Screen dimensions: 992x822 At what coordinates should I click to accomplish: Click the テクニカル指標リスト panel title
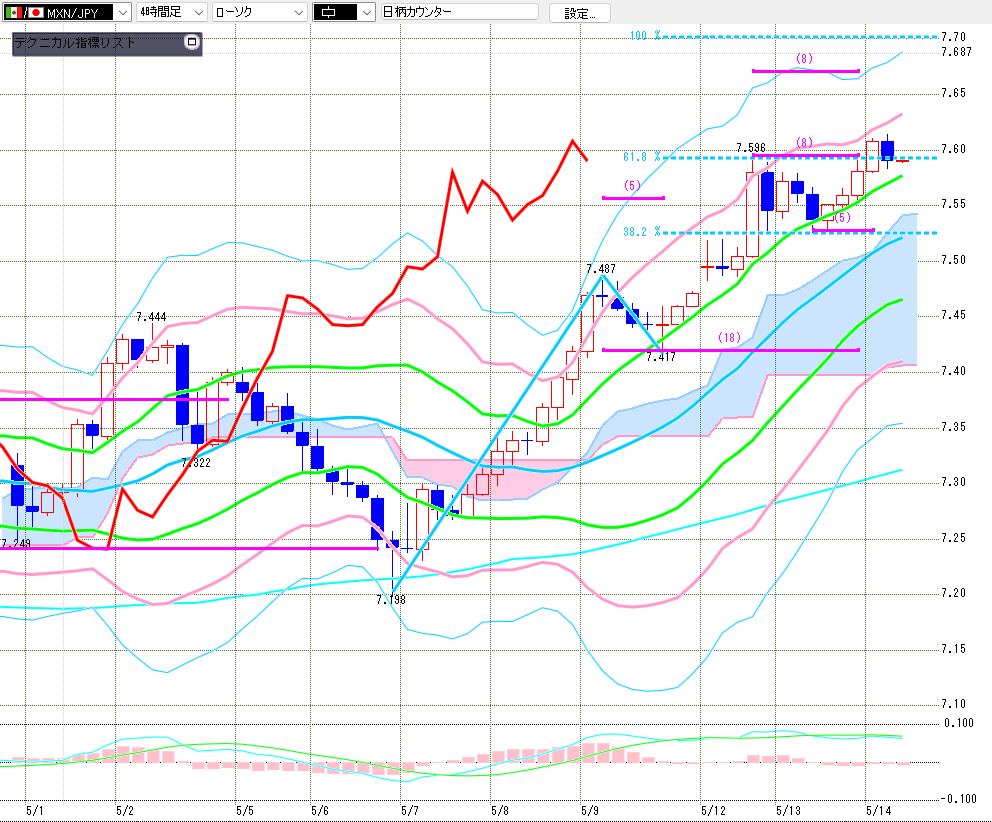point(75,43)
